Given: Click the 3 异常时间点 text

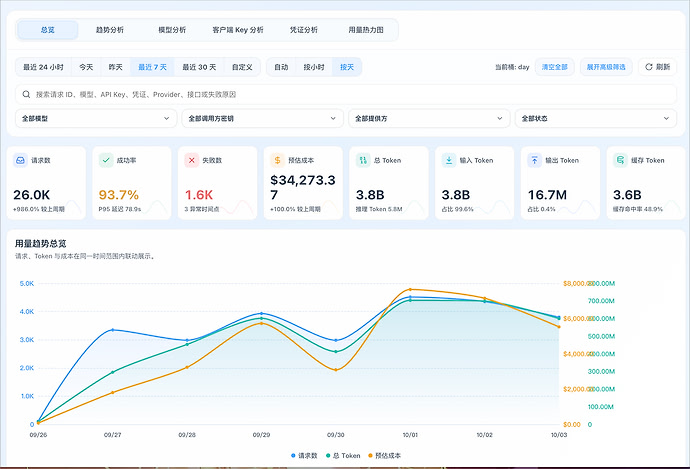Looking at the screenshot, I should coord(202,209).
